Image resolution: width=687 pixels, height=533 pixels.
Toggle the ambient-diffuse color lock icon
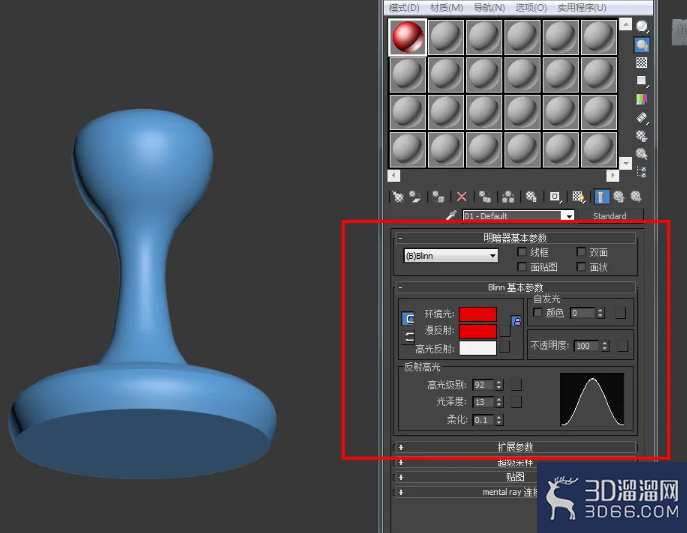[517, 321]
